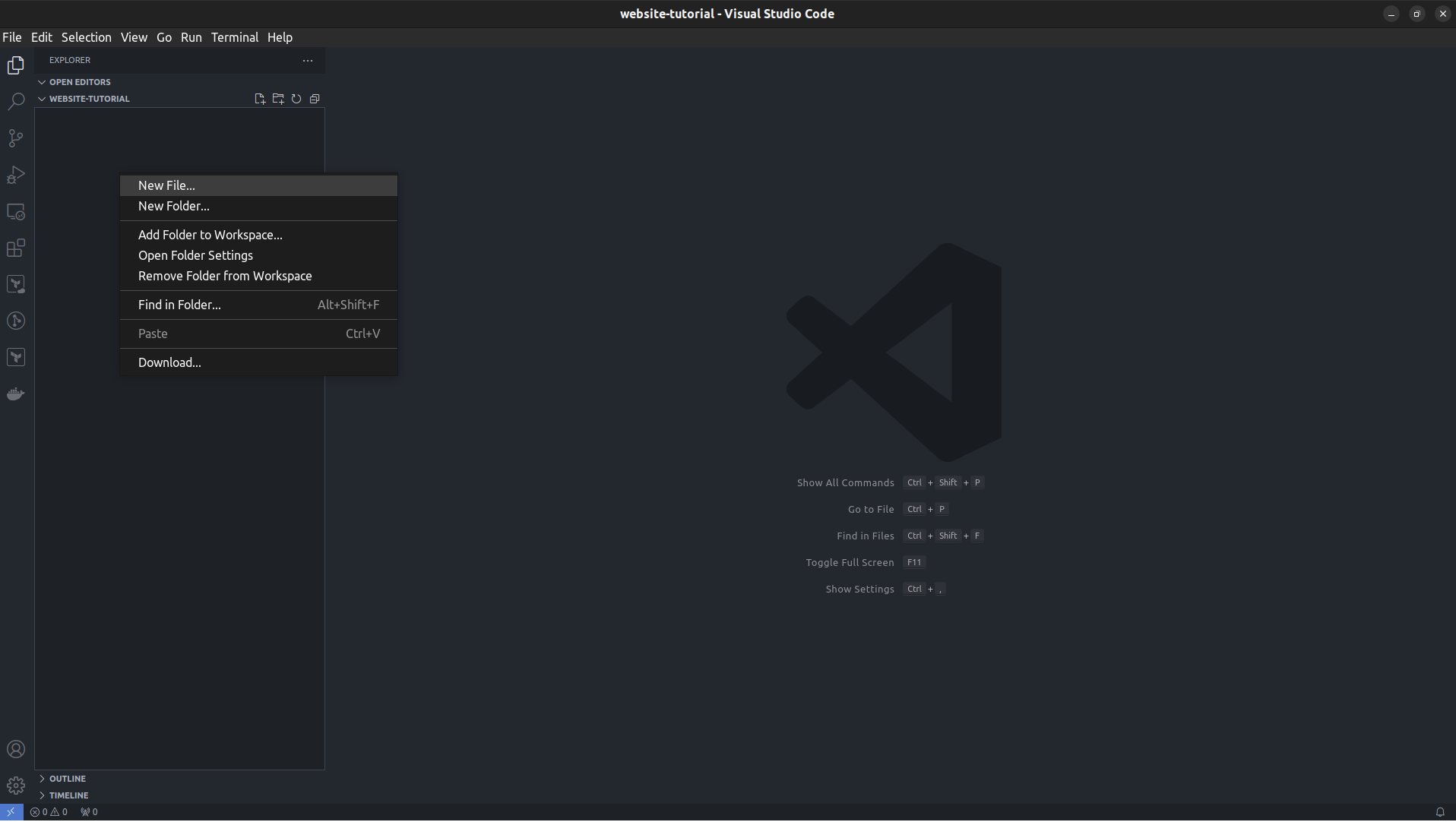
Task: Open the Run and Debug icon
Action: 16,175
